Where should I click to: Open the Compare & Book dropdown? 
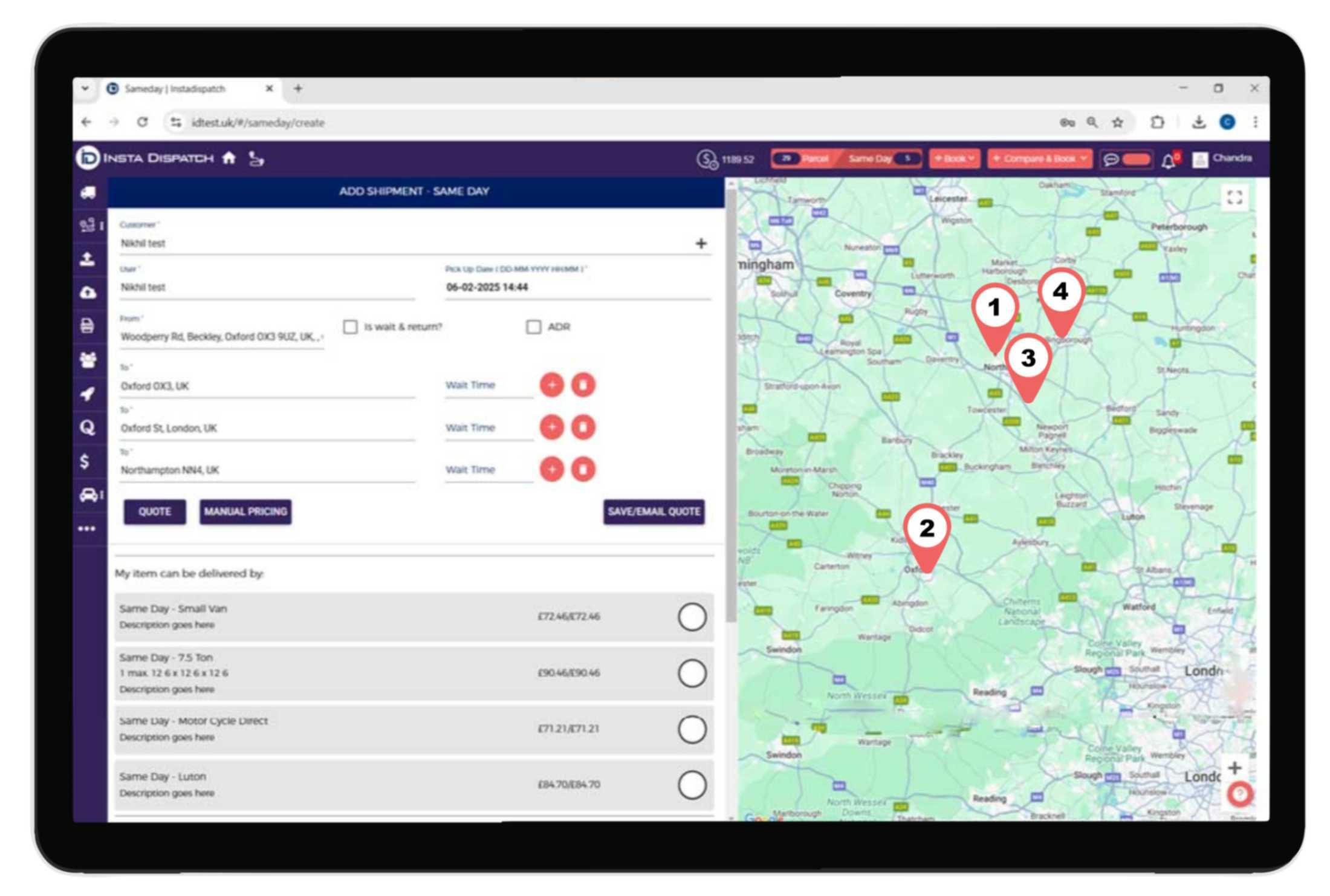[x=1040, y=159]
